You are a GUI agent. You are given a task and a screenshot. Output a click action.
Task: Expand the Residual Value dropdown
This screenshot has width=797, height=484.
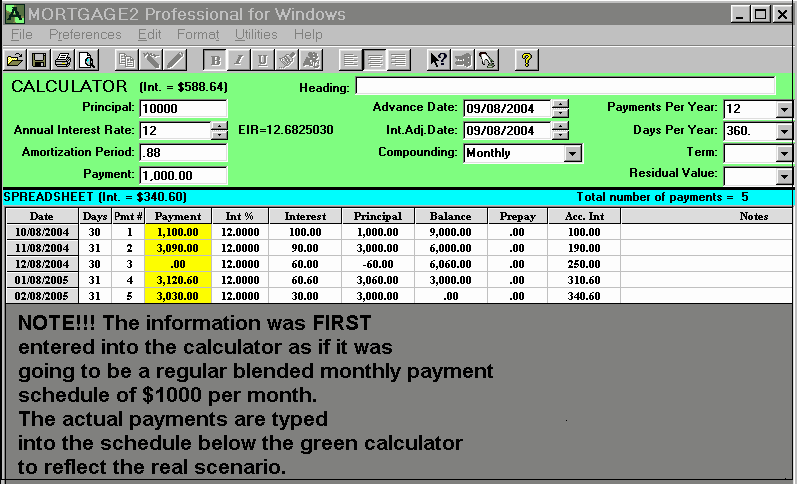click(x=783, y=175)
